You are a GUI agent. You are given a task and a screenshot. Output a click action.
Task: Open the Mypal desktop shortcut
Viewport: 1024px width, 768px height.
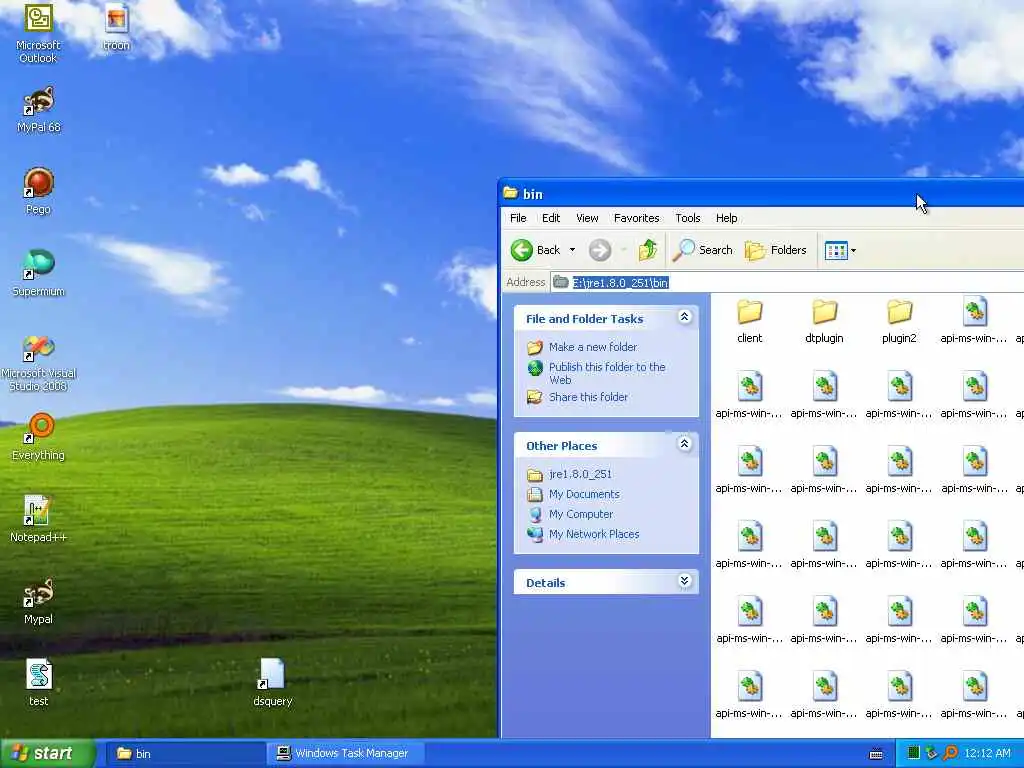click(39, 601)
